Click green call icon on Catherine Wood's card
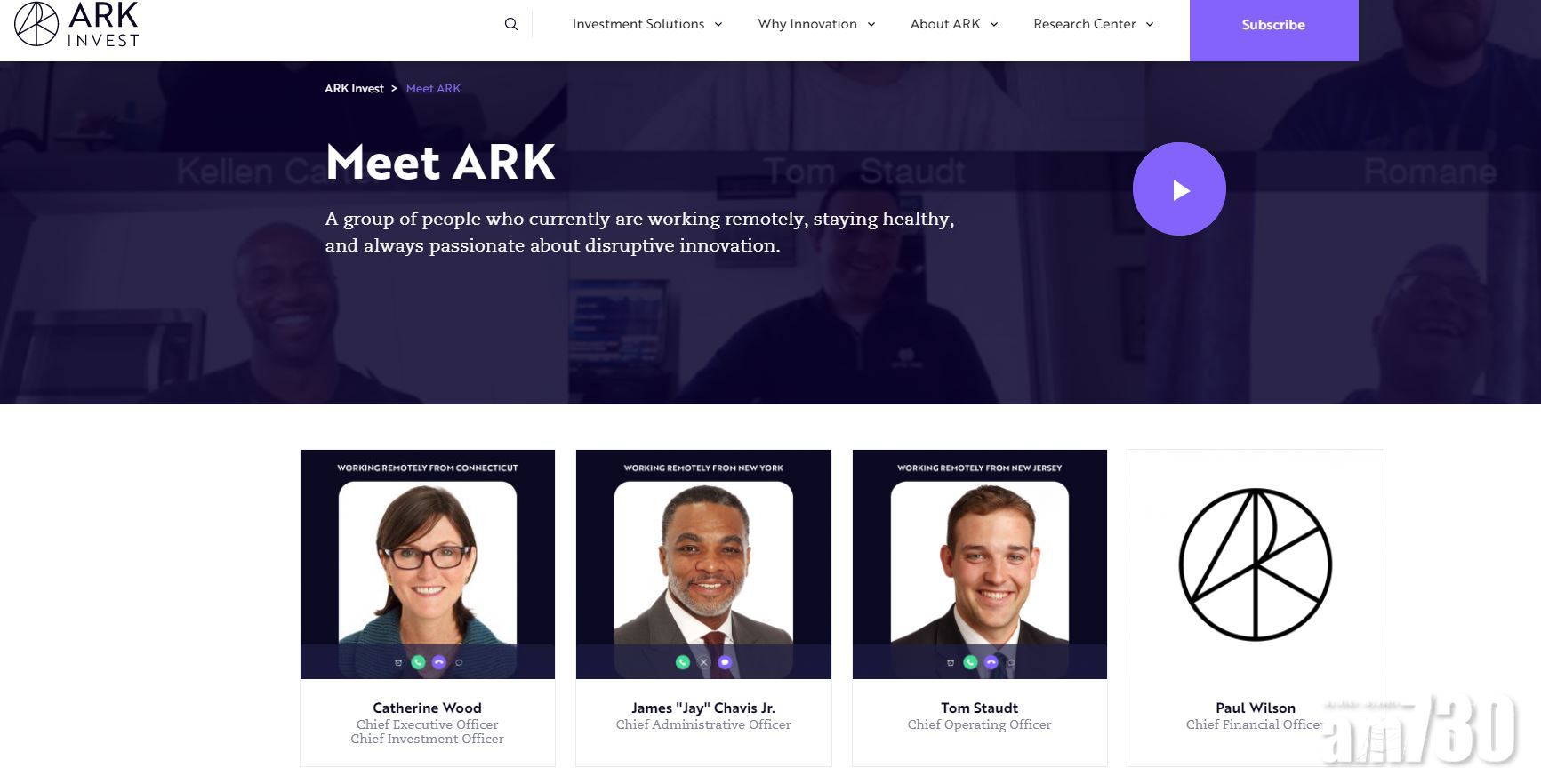The image size is (1541, 784). [418, 662]
